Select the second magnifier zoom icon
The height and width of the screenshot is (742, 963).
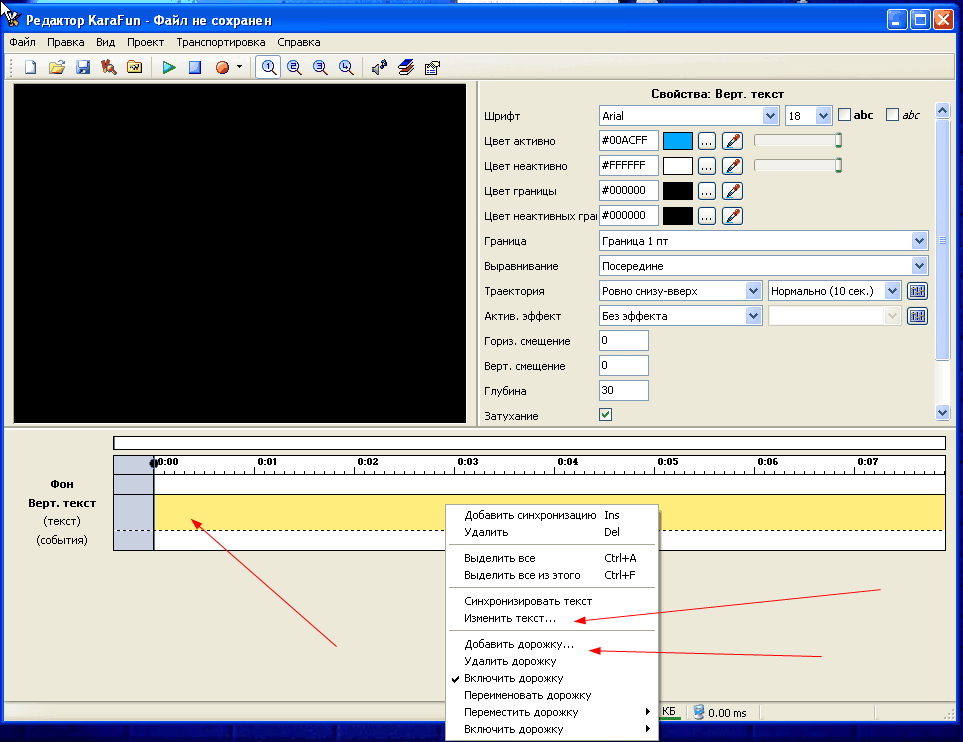294,68
